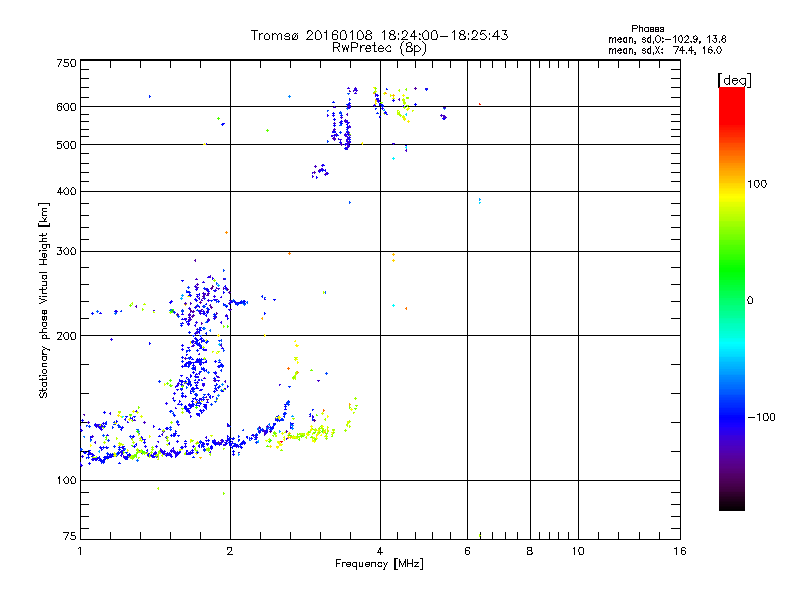Click the phase color bar
The height and width of the screenshot is (600, 800).
[x=732, y=298]
